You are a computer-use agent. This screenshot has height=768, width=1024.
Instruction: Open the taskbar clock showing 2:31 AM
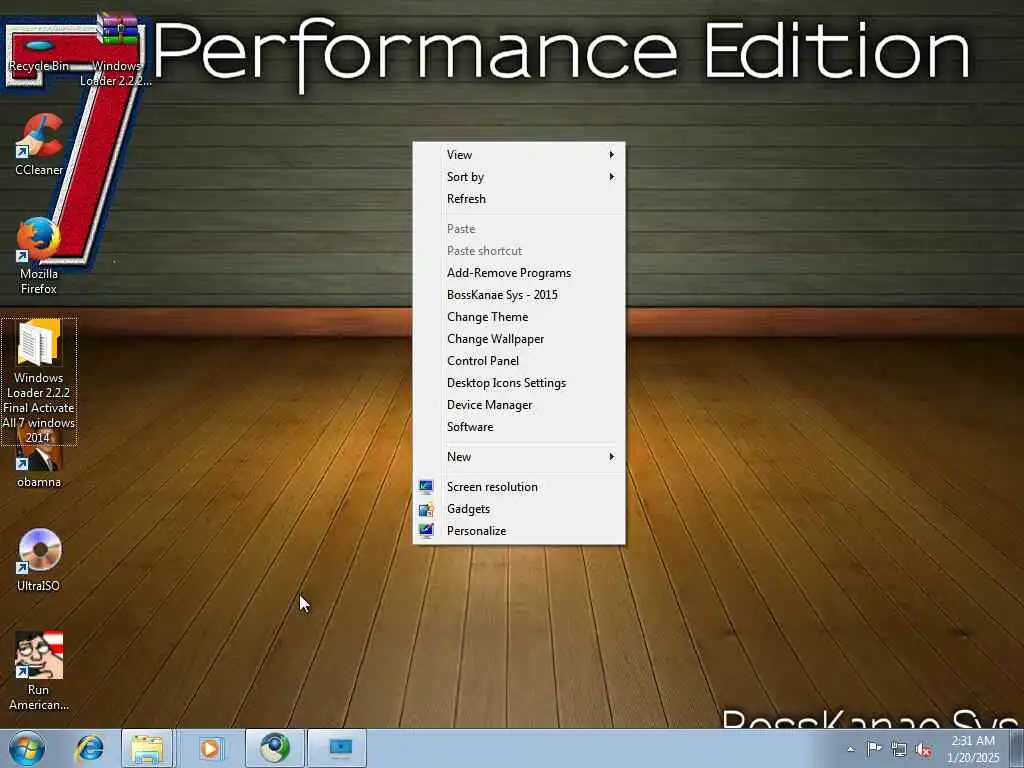(x=973, y=749)
